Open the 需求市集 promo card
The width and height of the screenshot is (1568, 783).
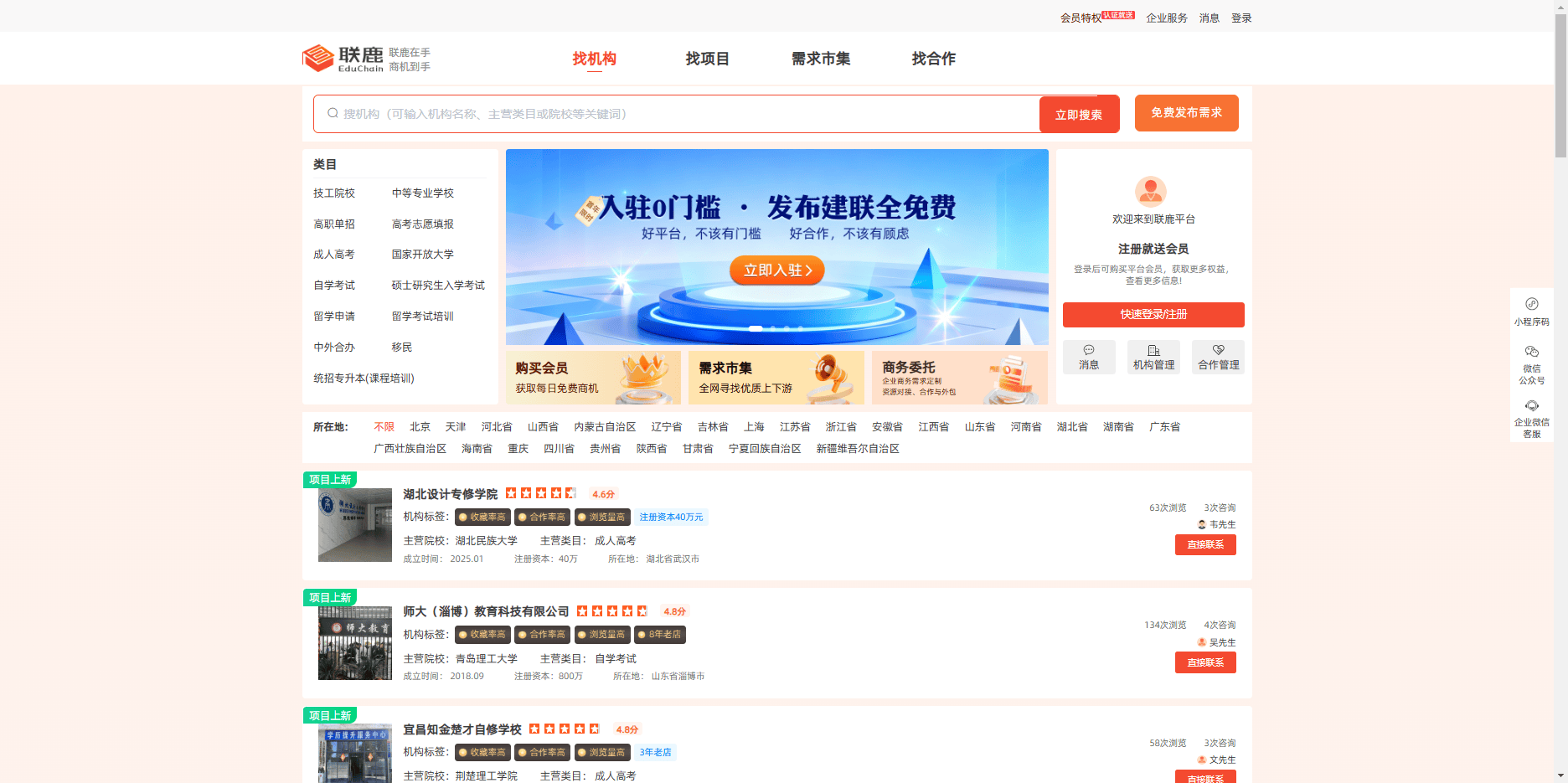click(x=776, y=378)
